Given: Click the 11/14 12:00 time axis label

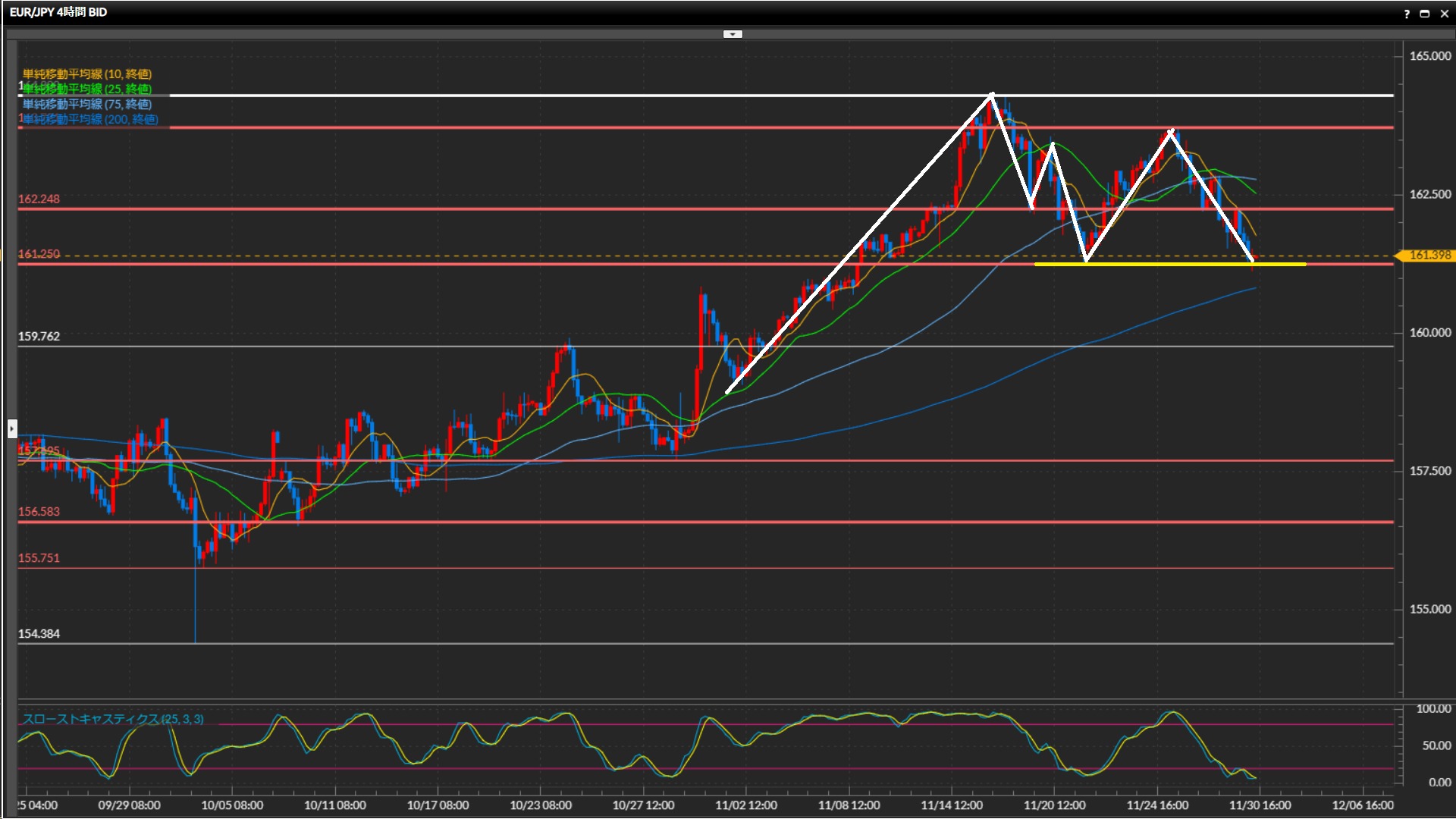Looking at the screenshot, I should [952, 805].
